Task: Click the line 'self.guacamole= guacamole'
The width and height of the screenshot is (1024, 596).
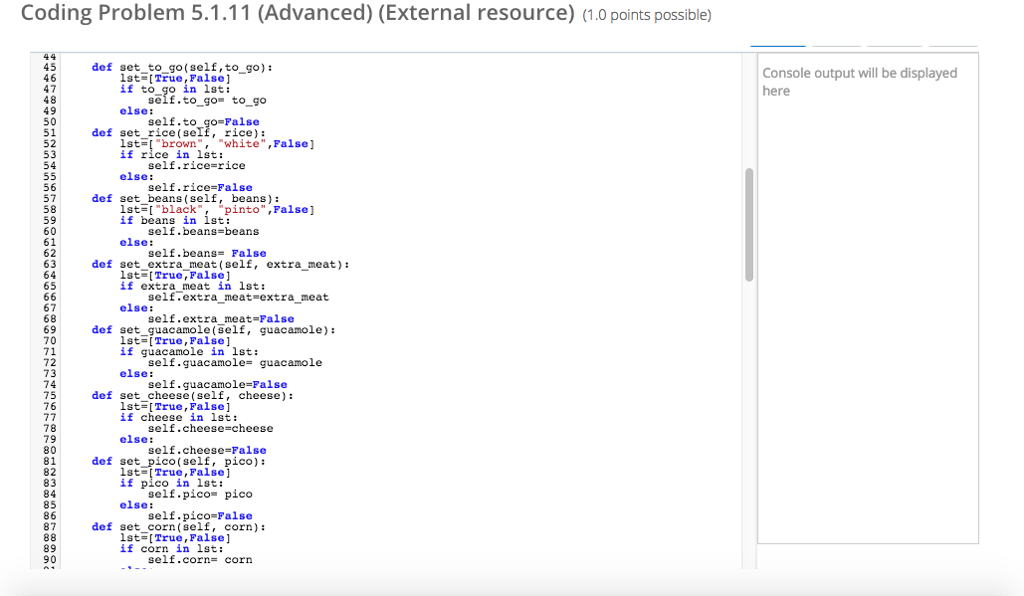Action: 235,363
